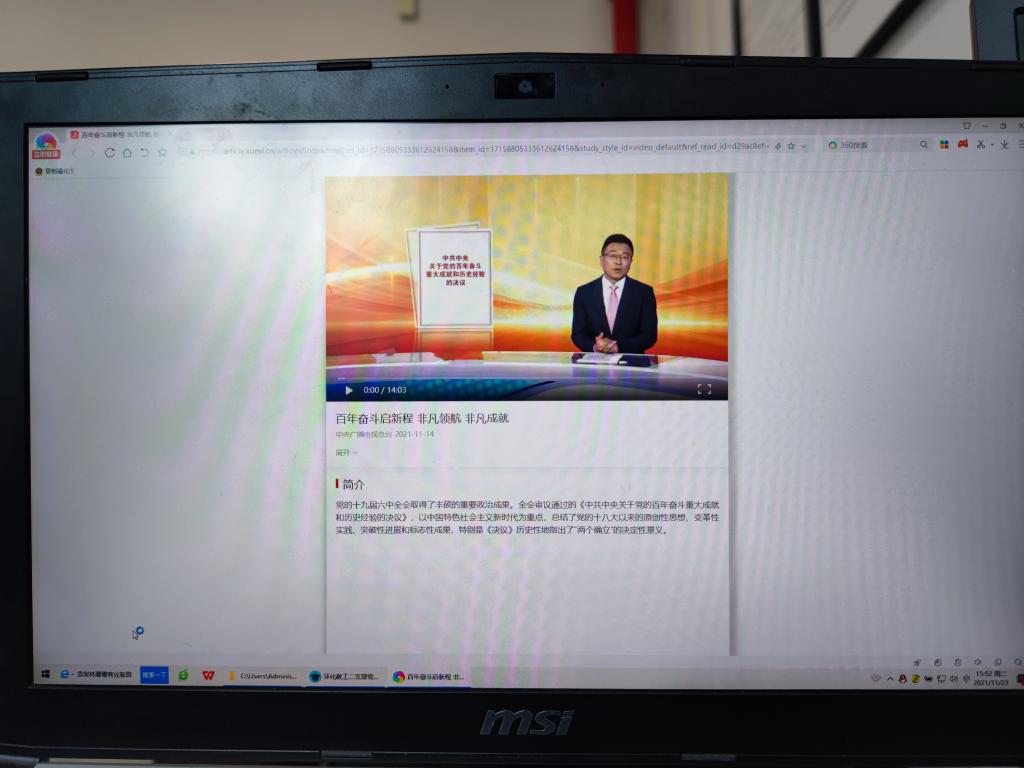The image size is (1024, 768).
Task: Click the browser reload icon
Action: (109, 152)
